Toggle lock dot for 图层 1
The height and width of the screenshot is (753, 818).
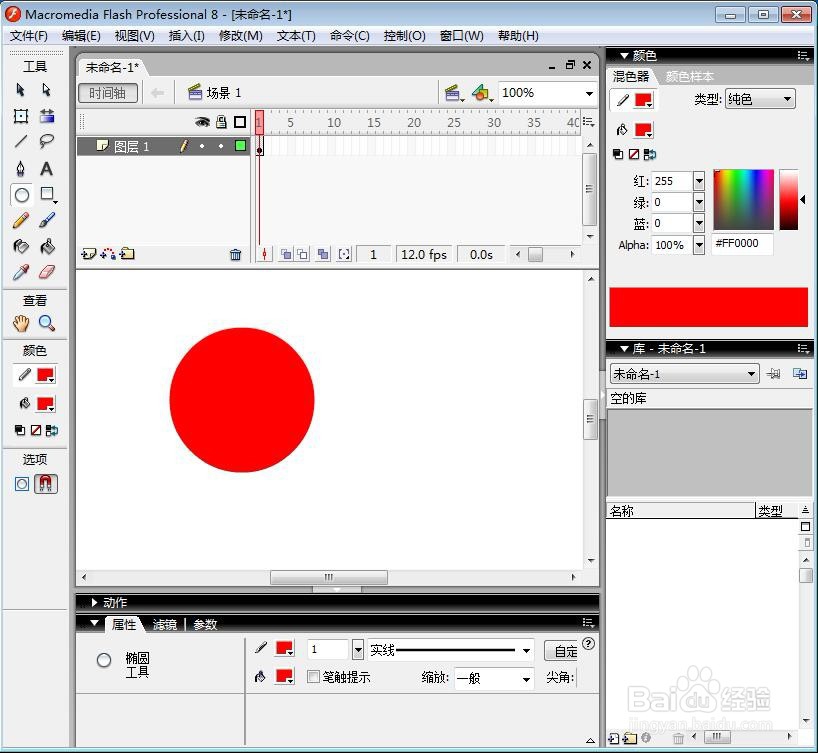tap(221, 146)
